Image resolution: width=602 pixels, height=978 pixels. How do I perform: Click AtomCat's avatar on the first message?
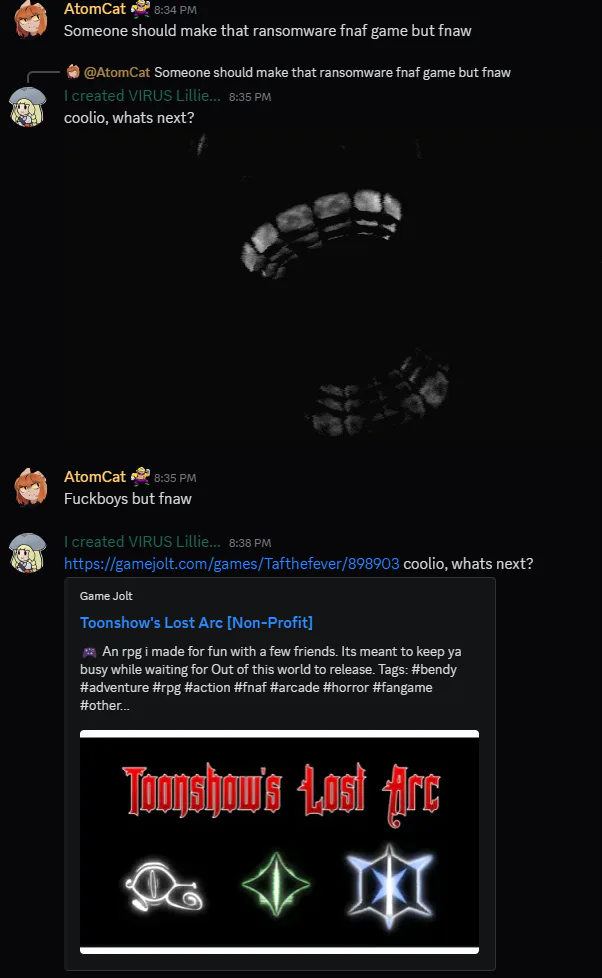click(30, 19)
